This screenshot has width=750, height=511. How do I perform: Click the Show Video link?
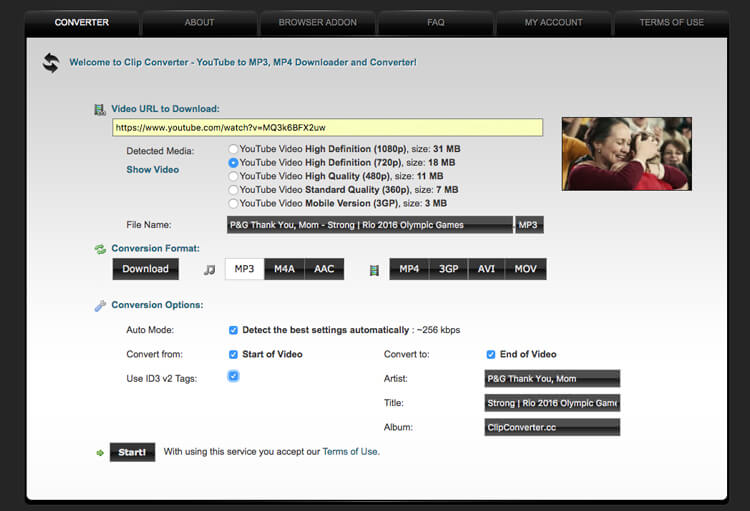point(153,170)
